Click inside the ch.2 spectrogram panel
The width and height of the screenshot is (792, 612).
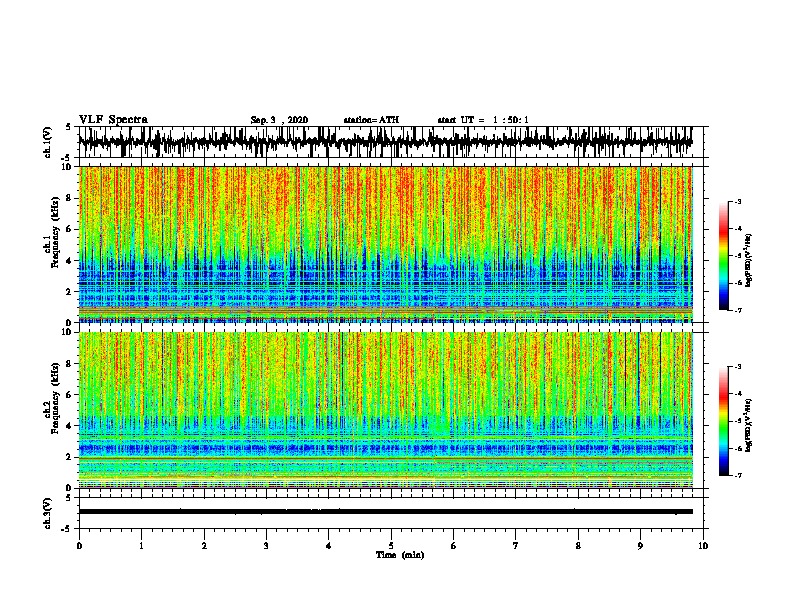[385, 410]
